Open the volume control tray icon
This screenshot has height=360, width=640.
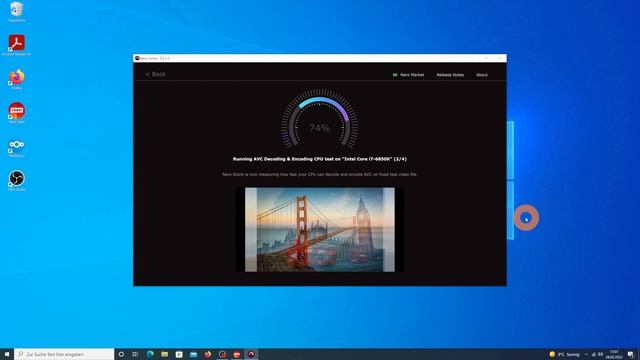click(600, 354)
